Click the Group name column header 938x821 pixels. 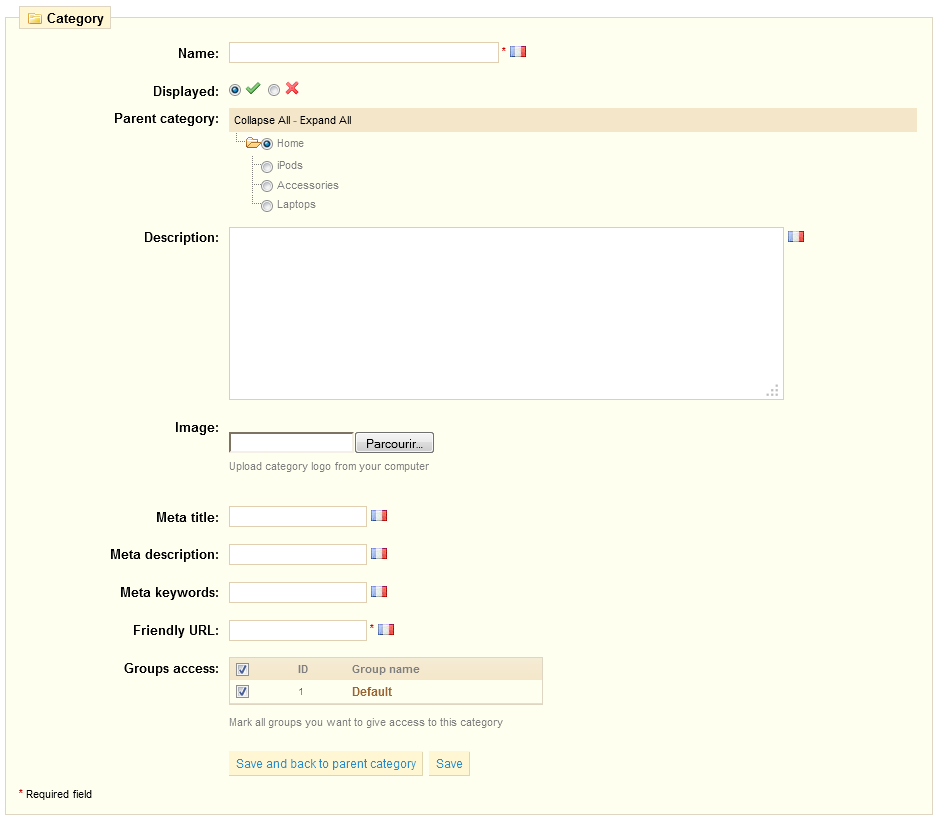tap(385, 669)
